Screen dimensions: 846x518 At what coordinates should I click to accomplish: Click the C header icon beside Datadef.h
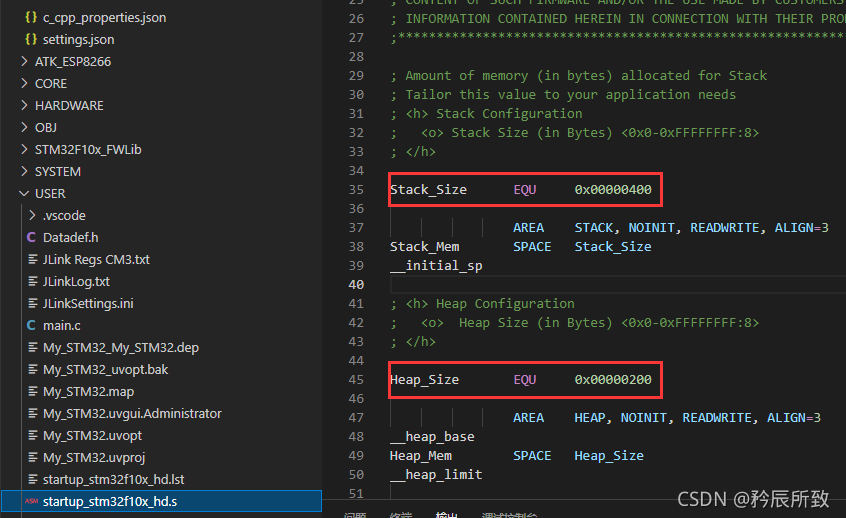point(31,237)
